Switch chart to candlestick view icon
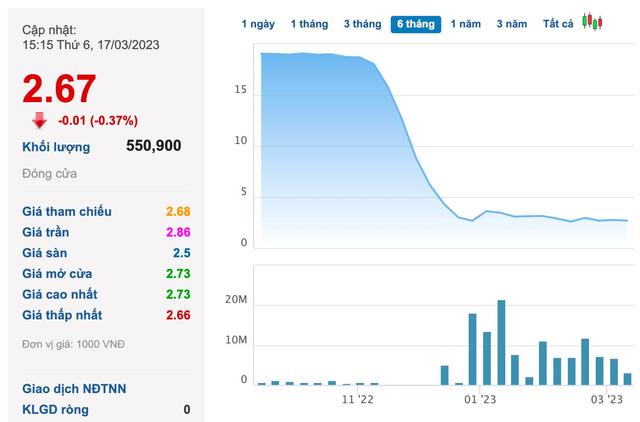Image resolution: width=640 pixels, height=422 pixels. pyautogui.click(x=593, y=22)
